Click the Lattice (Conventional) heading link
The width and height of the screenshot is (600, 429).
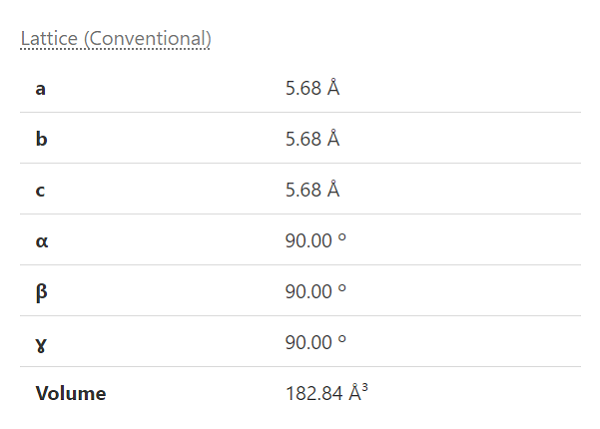[116, 39]
